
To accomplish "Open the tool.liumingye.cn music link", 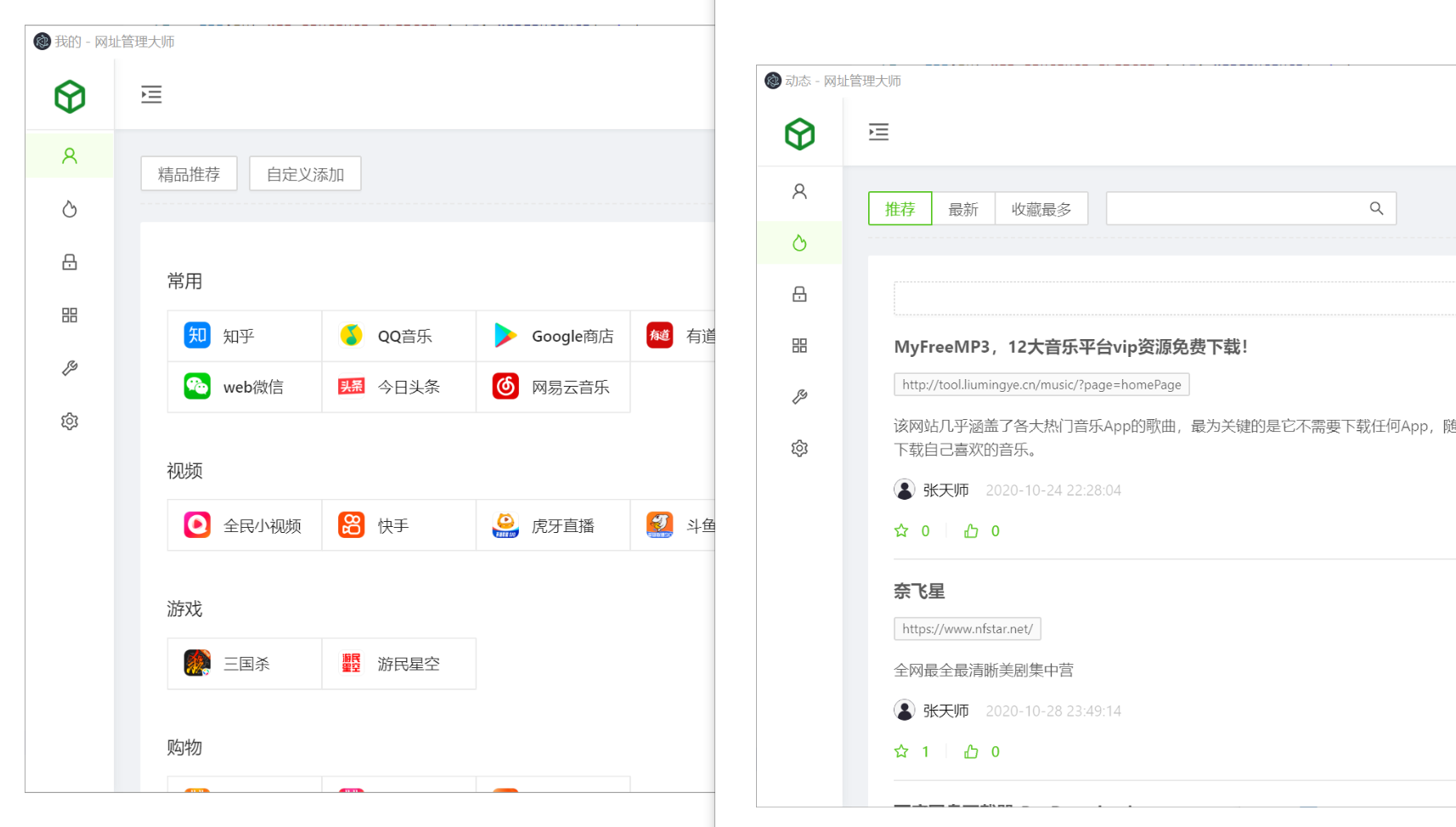I will (x=1041, y=385).
